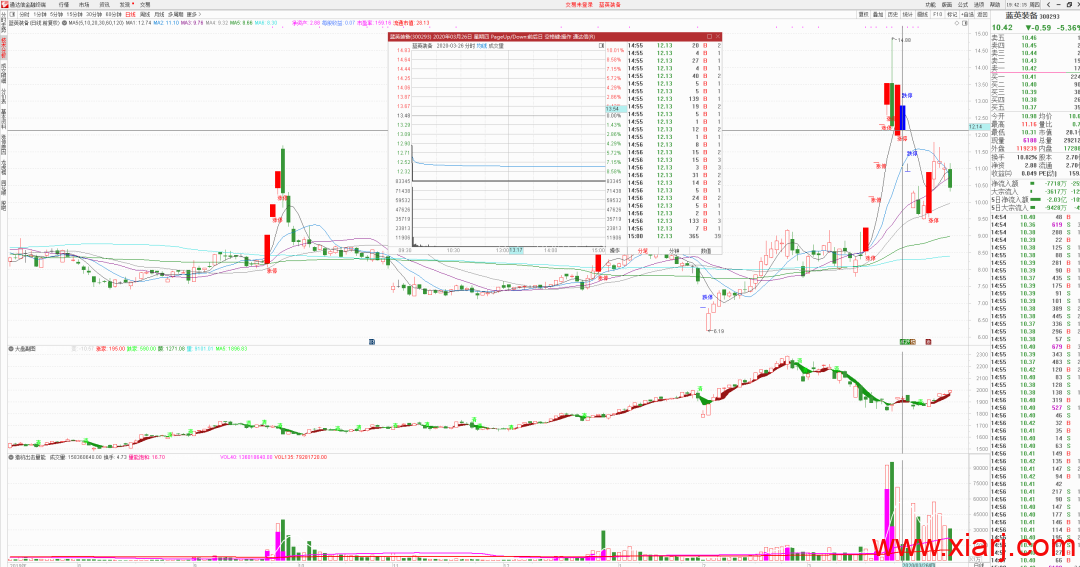
Task: Click the side panel toggle icon at chart top right
Action: tap(964, 23)
